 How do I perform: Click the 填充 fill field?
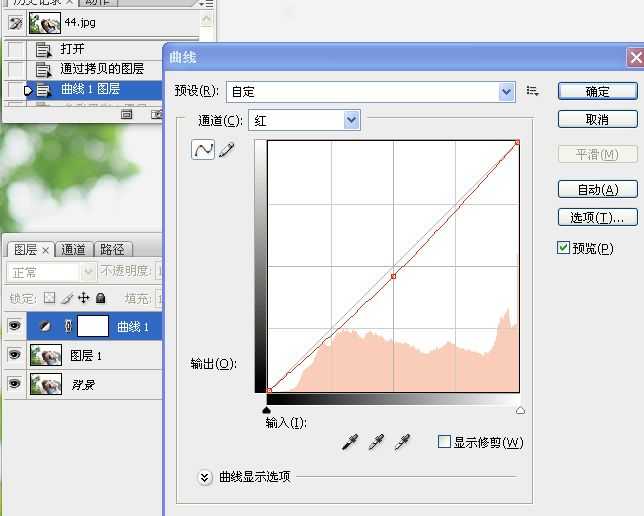[x=159, y=298]
